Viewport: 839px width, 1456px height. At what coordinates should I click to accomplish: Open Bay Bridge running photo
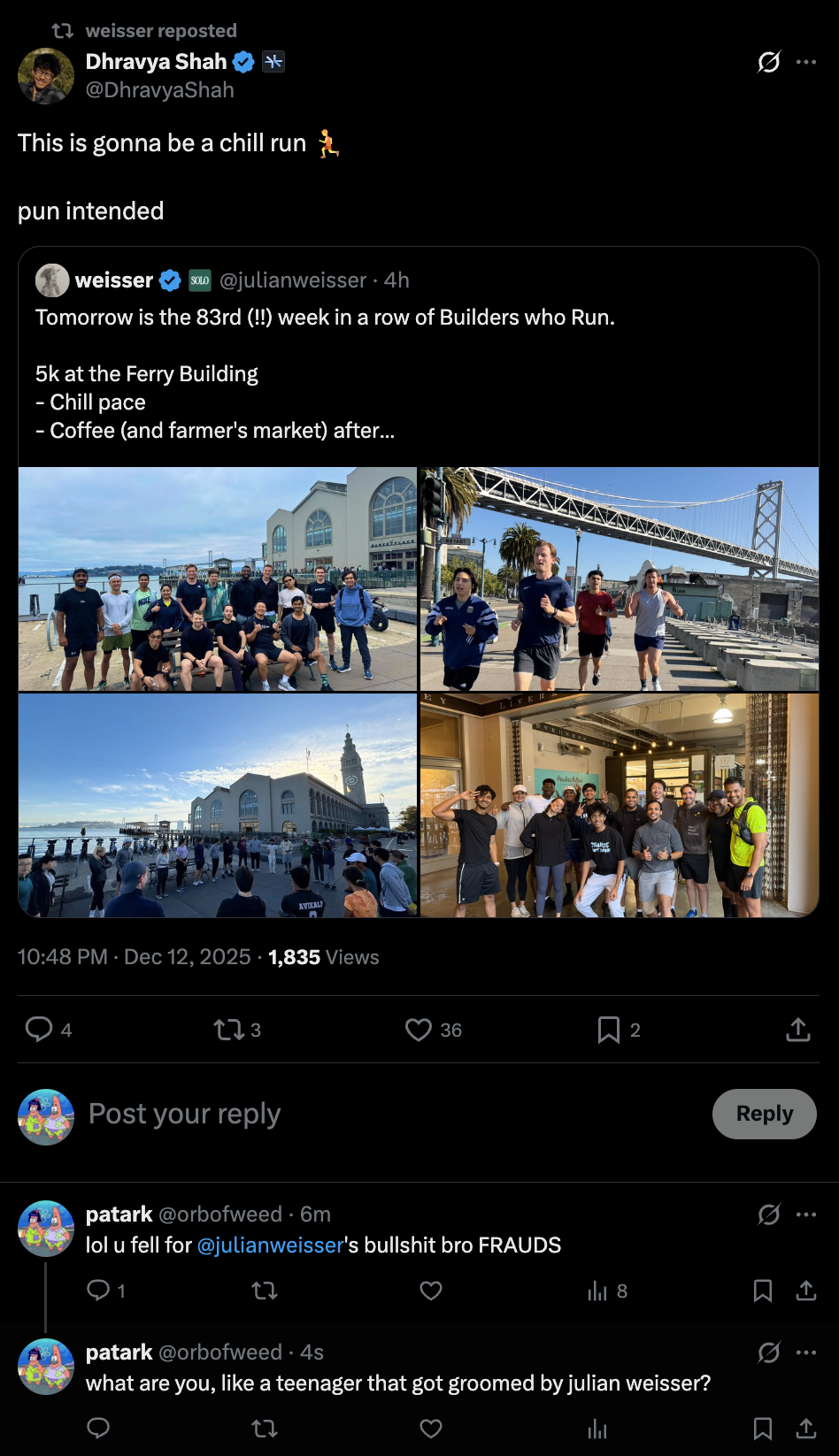pyautogui.click(x=620, y=579)
